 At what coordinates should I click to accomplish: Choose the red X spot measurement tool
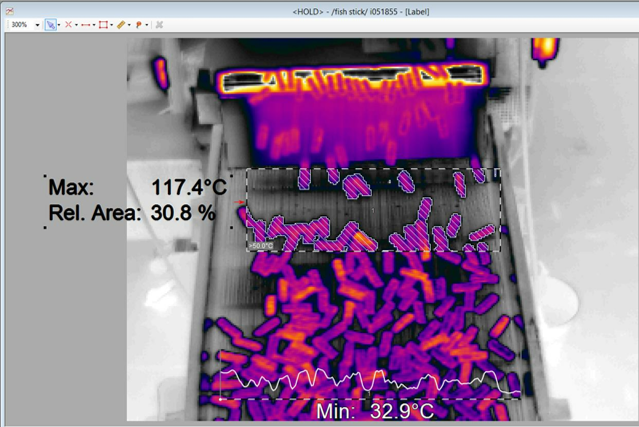point(68,24)
